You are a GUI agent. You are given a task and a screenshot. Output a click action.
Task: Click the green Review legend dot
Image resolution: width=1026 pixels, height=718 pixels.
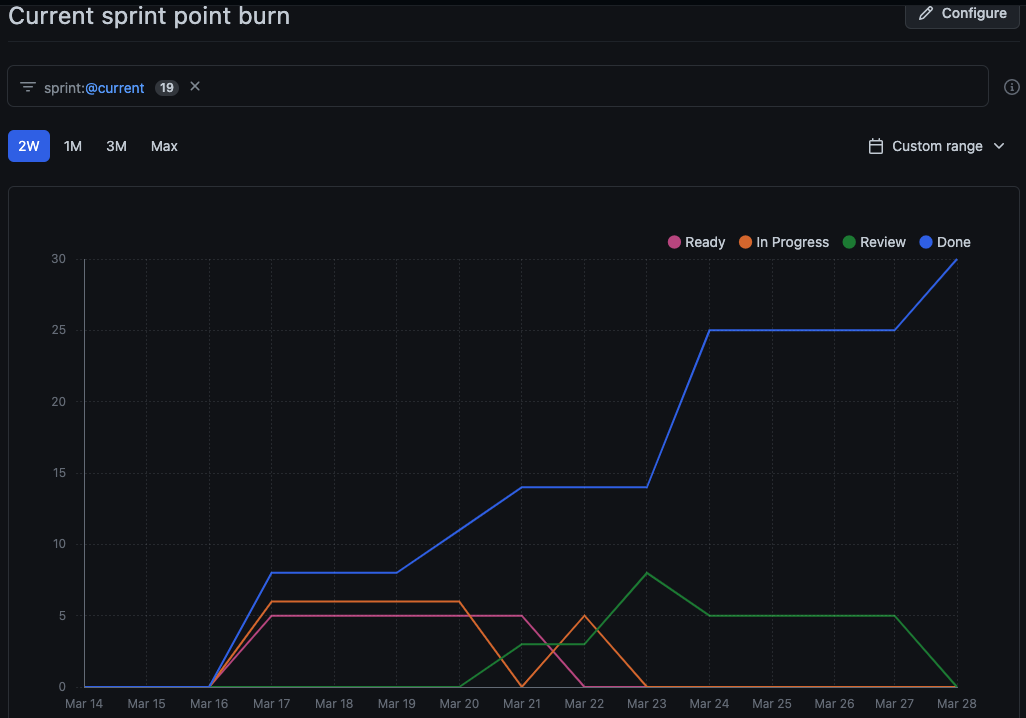[x=847, y=242]
